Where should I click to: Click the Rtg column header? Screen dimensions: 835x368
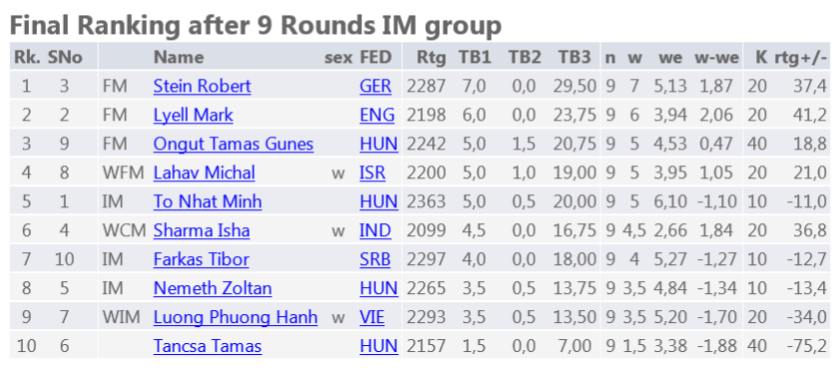click(431, 58)
